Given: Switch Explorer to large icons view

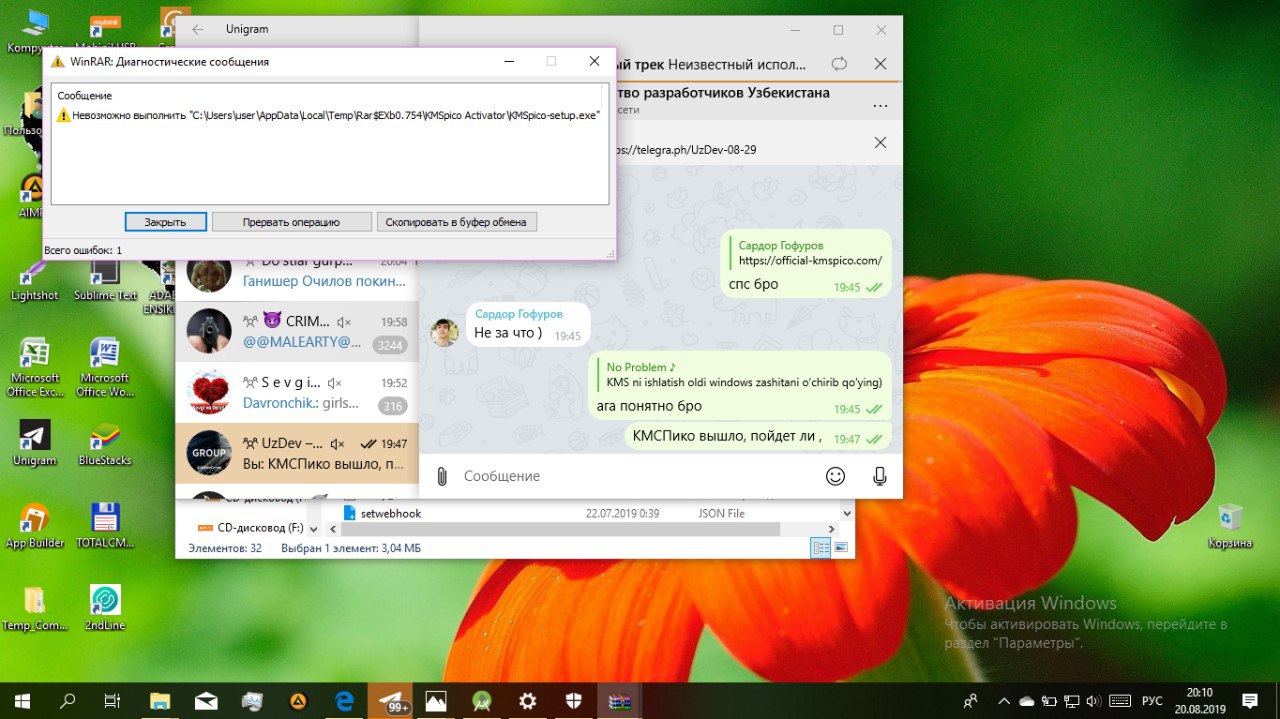Looking at the screenshot, I should click(x=841, y=548).
